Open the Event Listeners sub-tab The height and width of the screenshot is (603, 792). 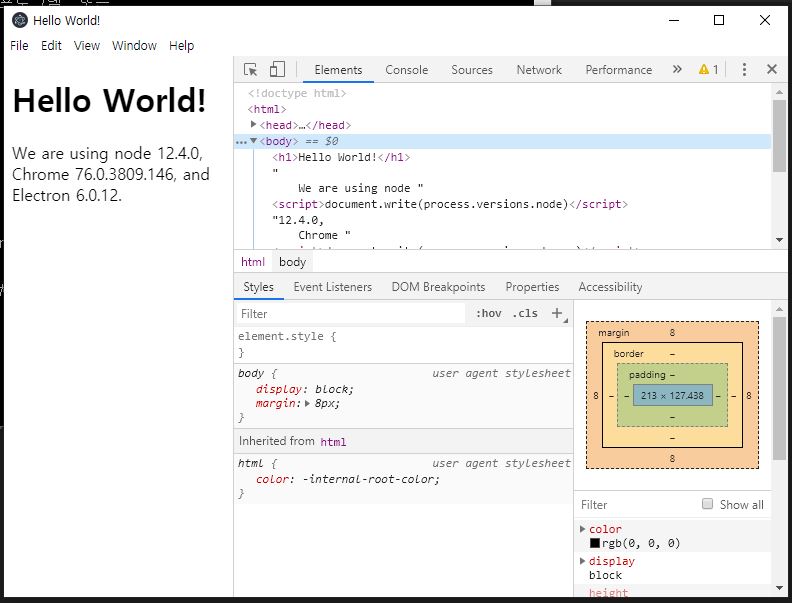click(332, 287)
